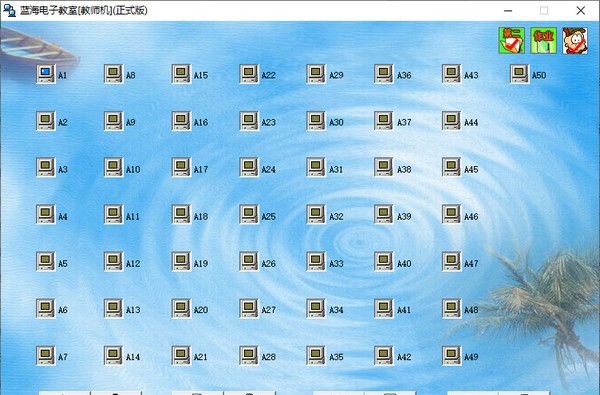Viewport: 600px width, 395px height.
Task: Select student computer A16
Action: [181, 121]
